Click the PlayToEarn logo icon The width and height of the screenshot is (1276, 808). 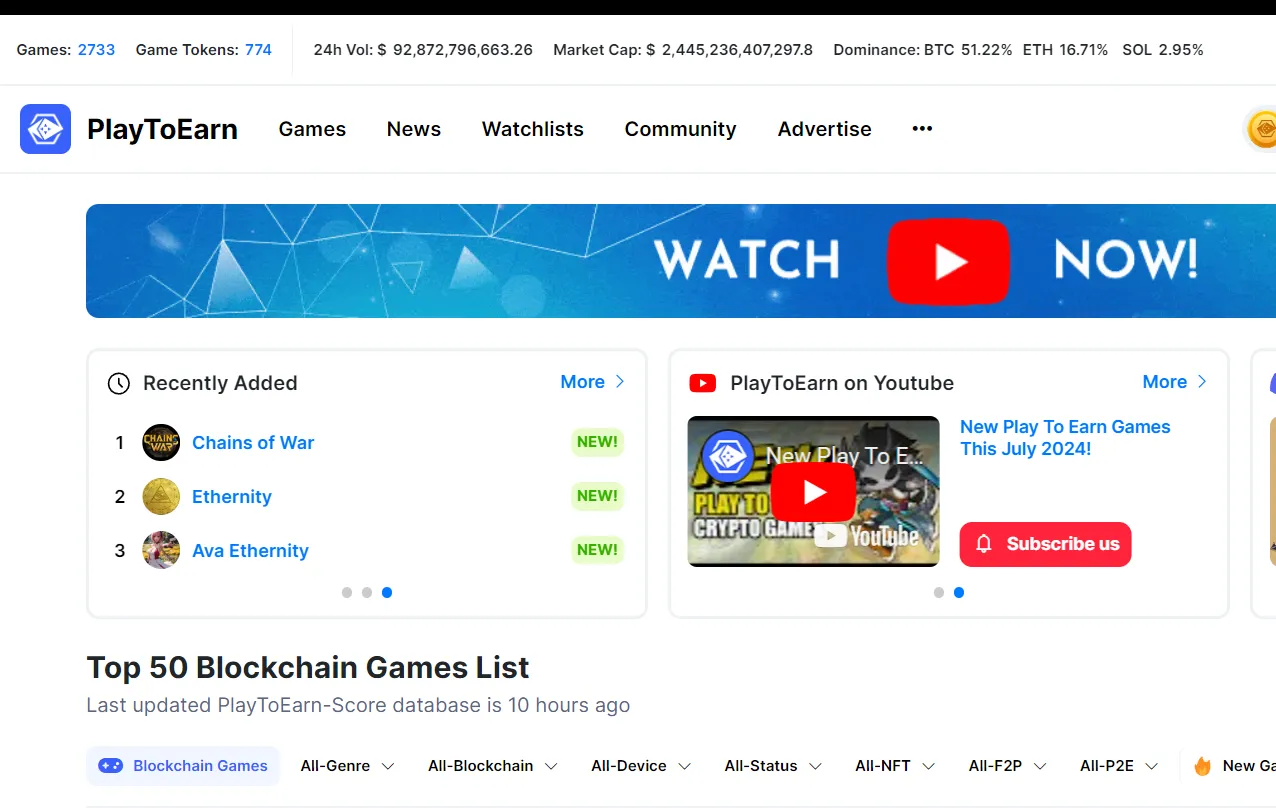pos(44,129)
